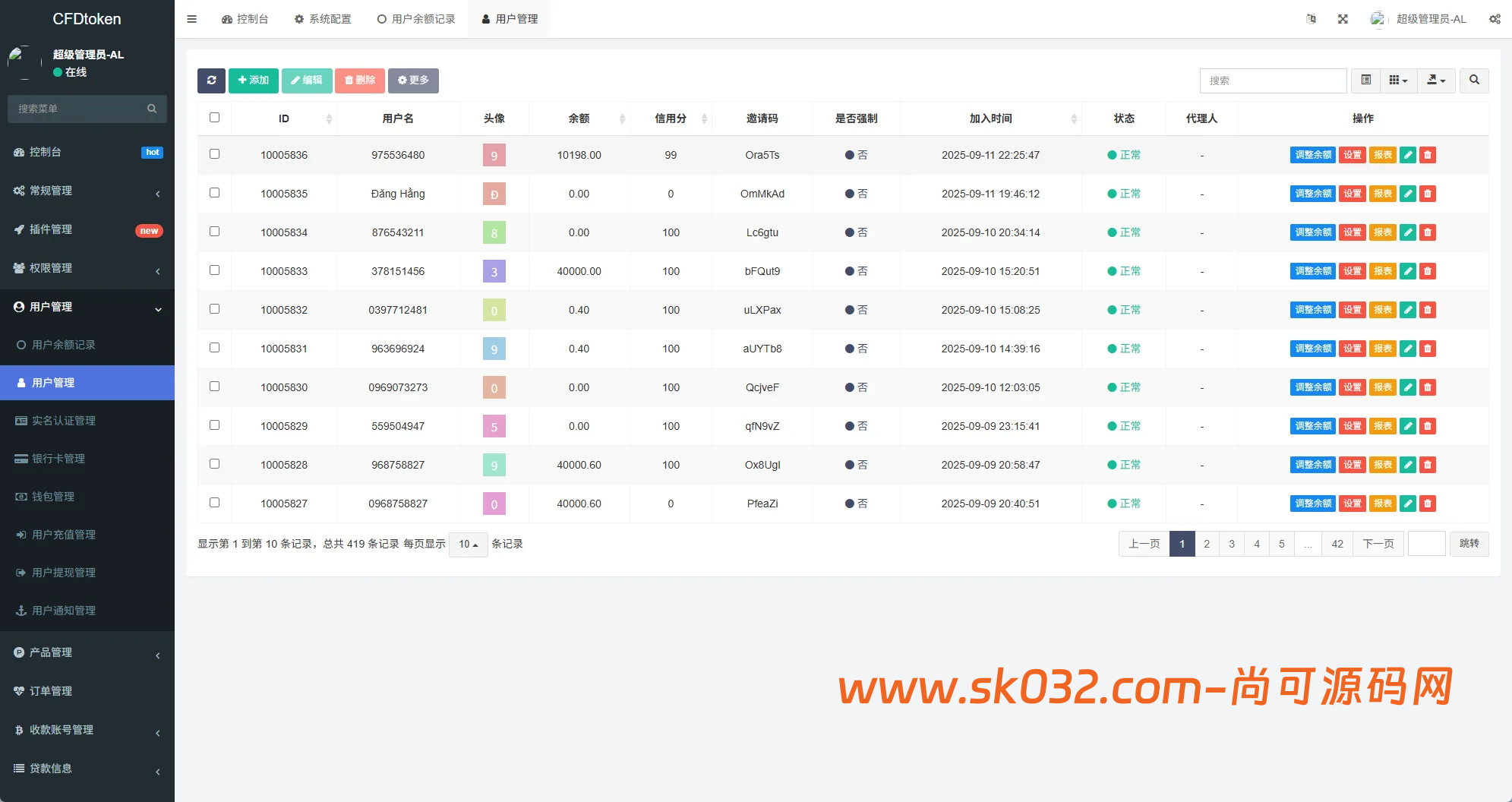Open the export data dropdown
Viewport: 1512px width, 802px height.
tap(1436, 81)
